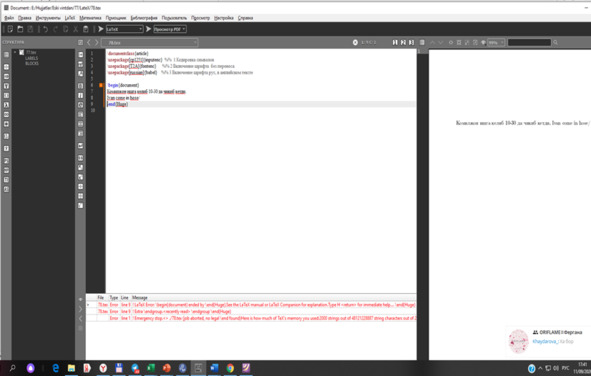Go to previous document with left chevron
591x376 pixels.
pyautogui.click(x=89, y=43)
